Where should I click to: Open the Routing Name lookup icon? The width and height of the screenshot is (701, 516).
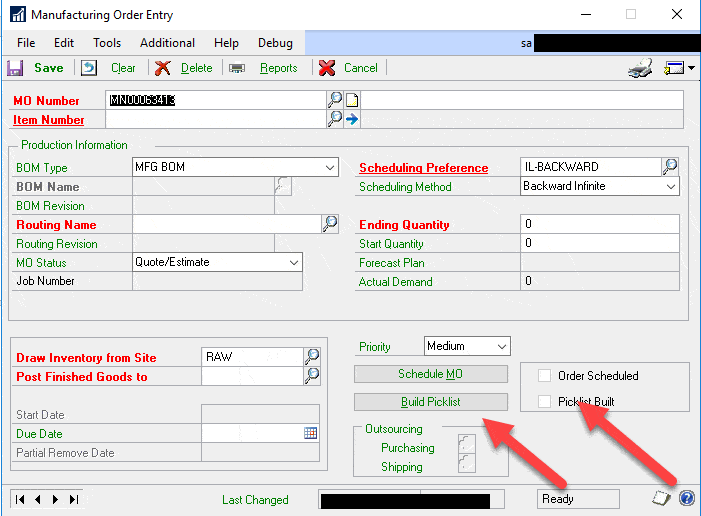click(x=330, y=224)
